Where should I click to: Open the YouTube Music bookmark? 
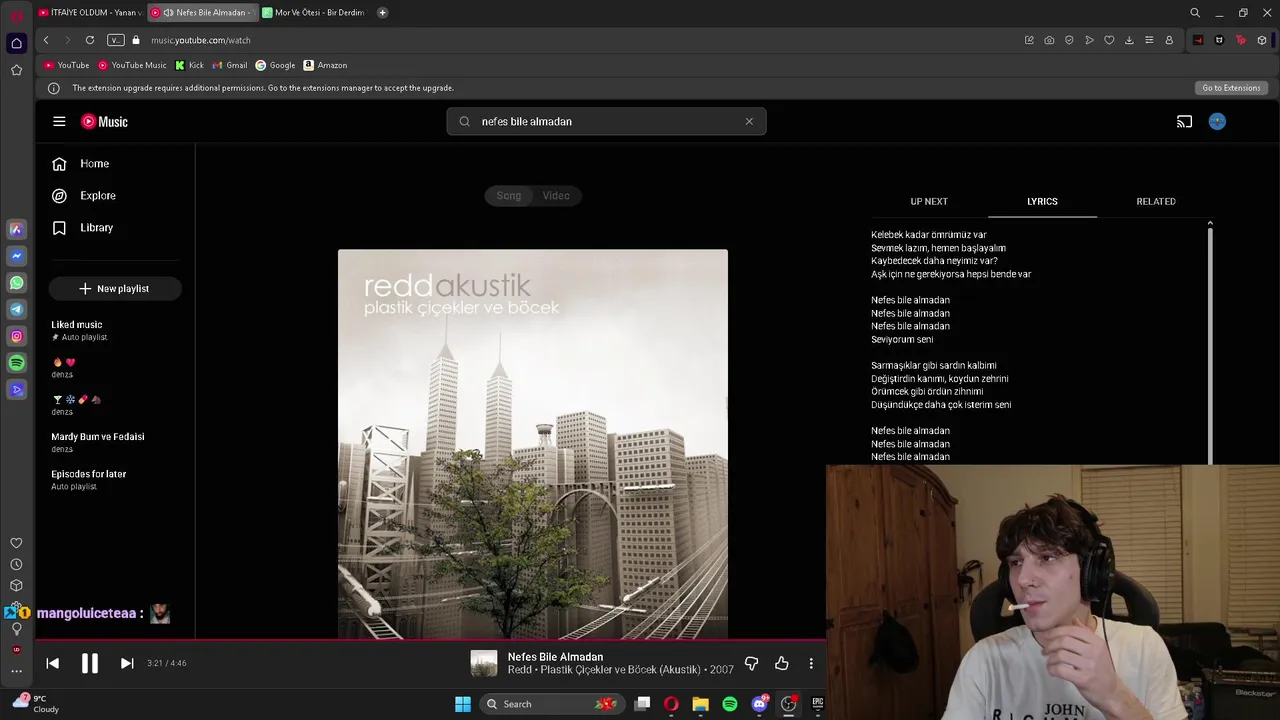(132, 65)
